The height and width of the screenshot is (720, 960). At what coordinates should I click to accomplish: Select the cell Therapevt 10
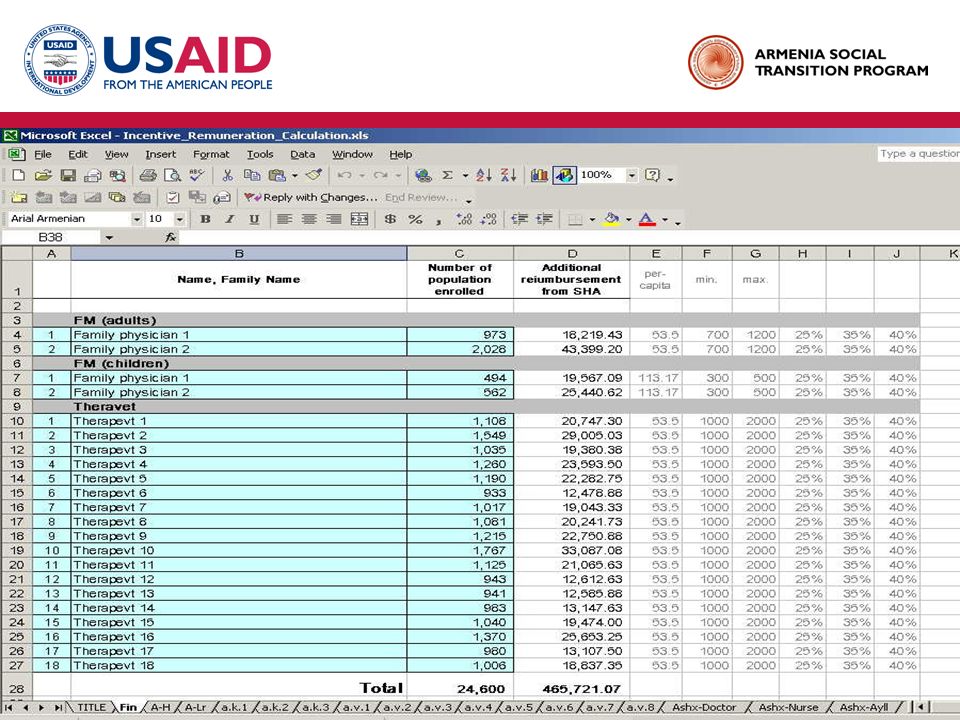point(239,550)
